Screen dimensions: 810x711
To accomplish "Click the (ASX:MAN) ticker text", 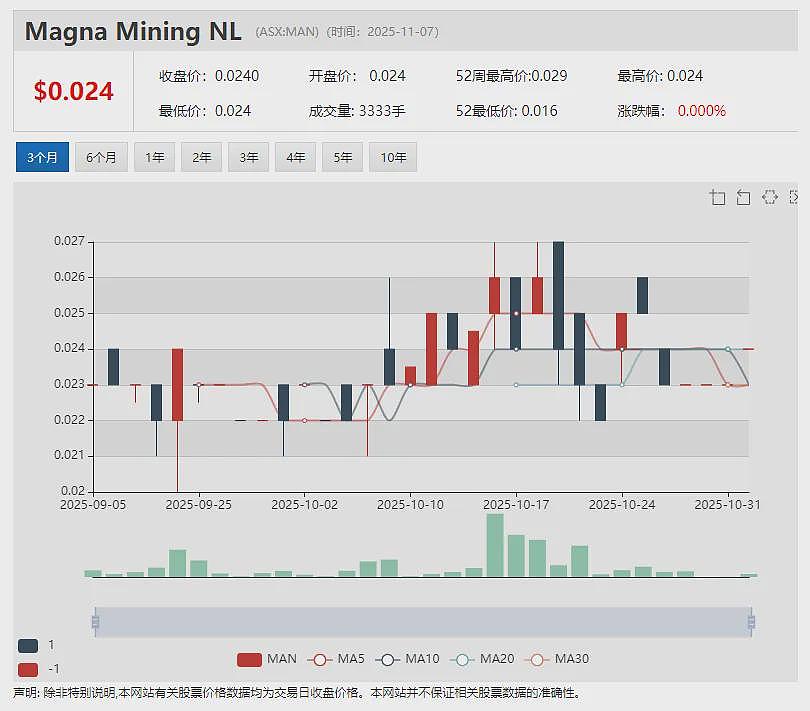I will click(287, 32).
